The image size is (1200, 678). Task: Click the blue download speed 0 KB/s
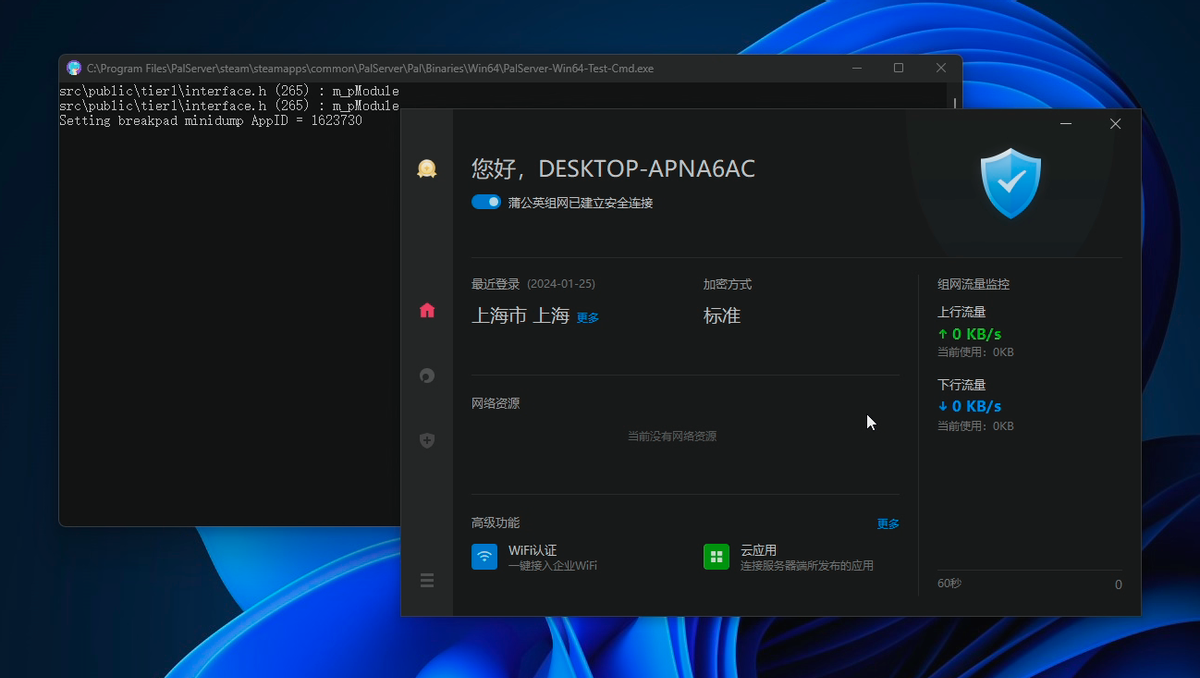click(x=969, y=406)
